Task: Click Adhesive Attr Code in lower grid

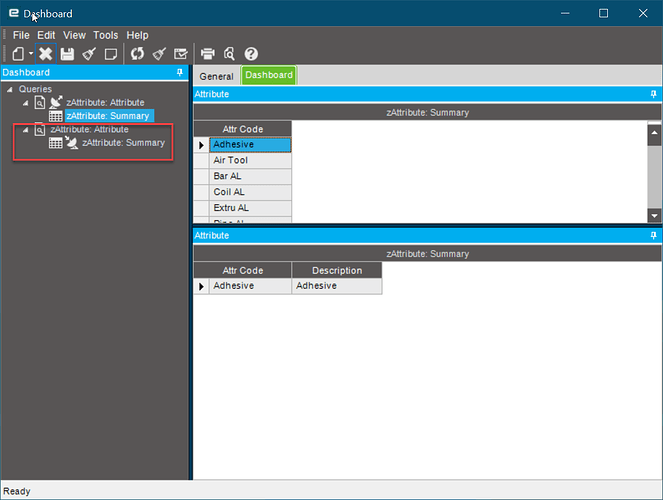Action: (x=250, y=286)
